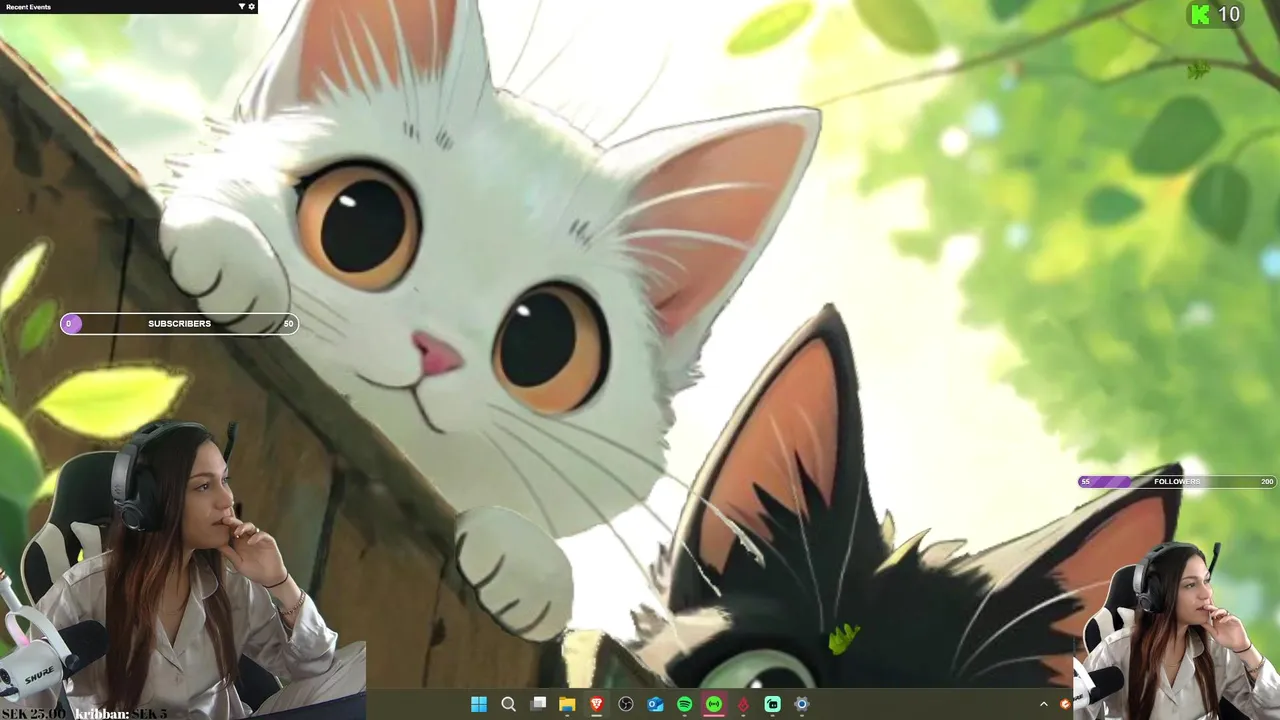Click the 'kribban: SEK 5' ticker text
This screenshot has width=1280, height=720.
pos(121,714)
